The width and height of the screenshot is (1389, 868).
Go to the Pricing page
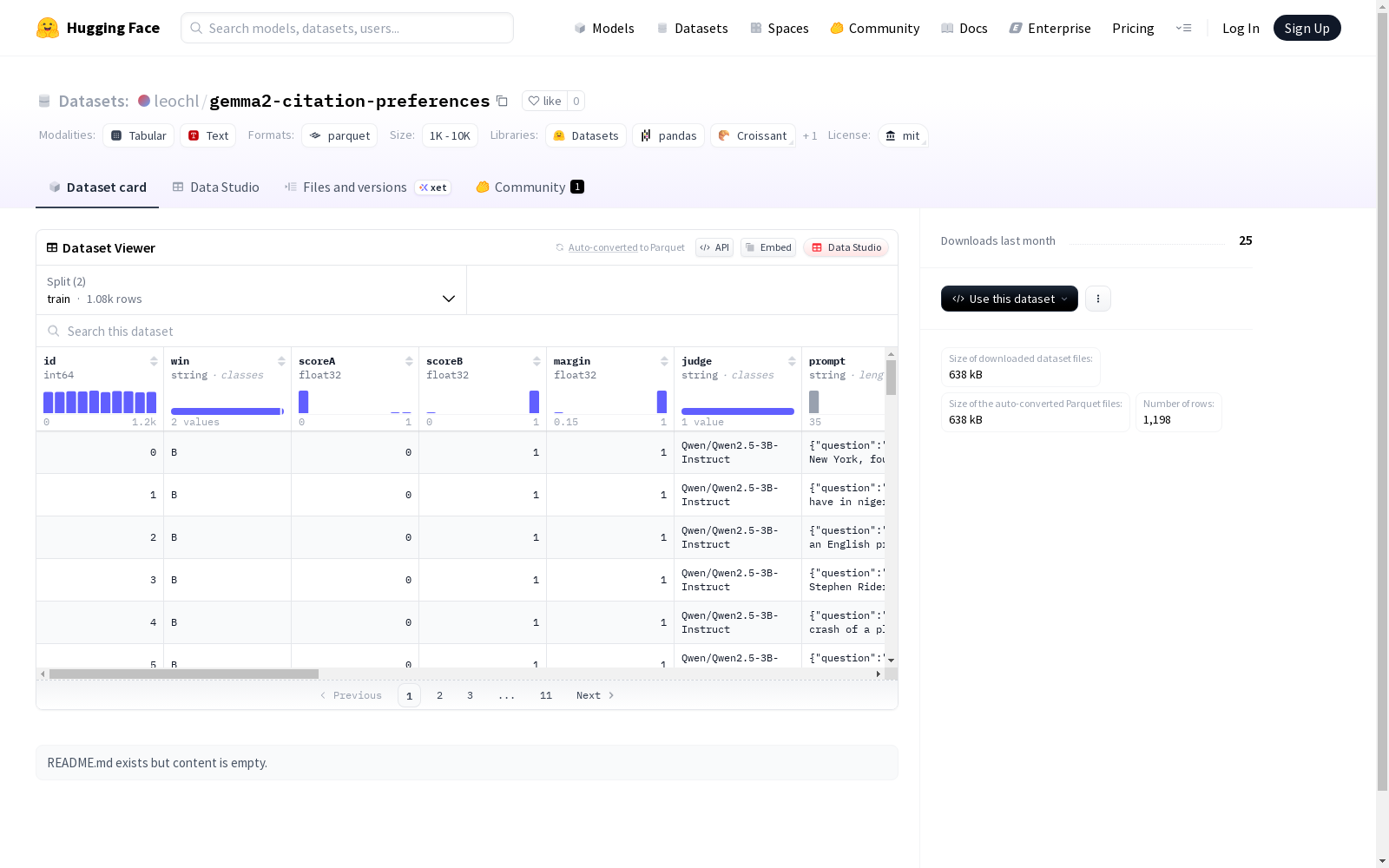pos(1133,28)
